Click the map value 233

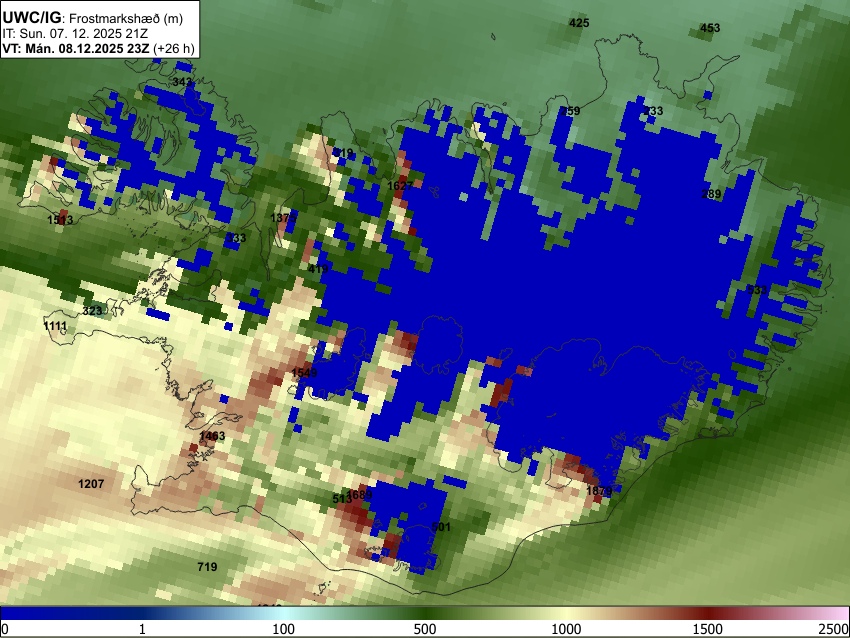[x=653, y=111]
